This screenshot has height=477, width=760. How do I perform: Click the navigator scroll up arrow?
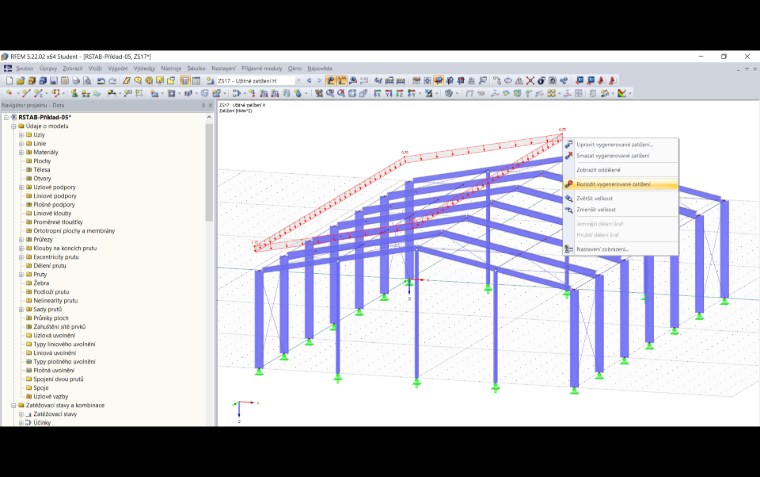point(209,117)
